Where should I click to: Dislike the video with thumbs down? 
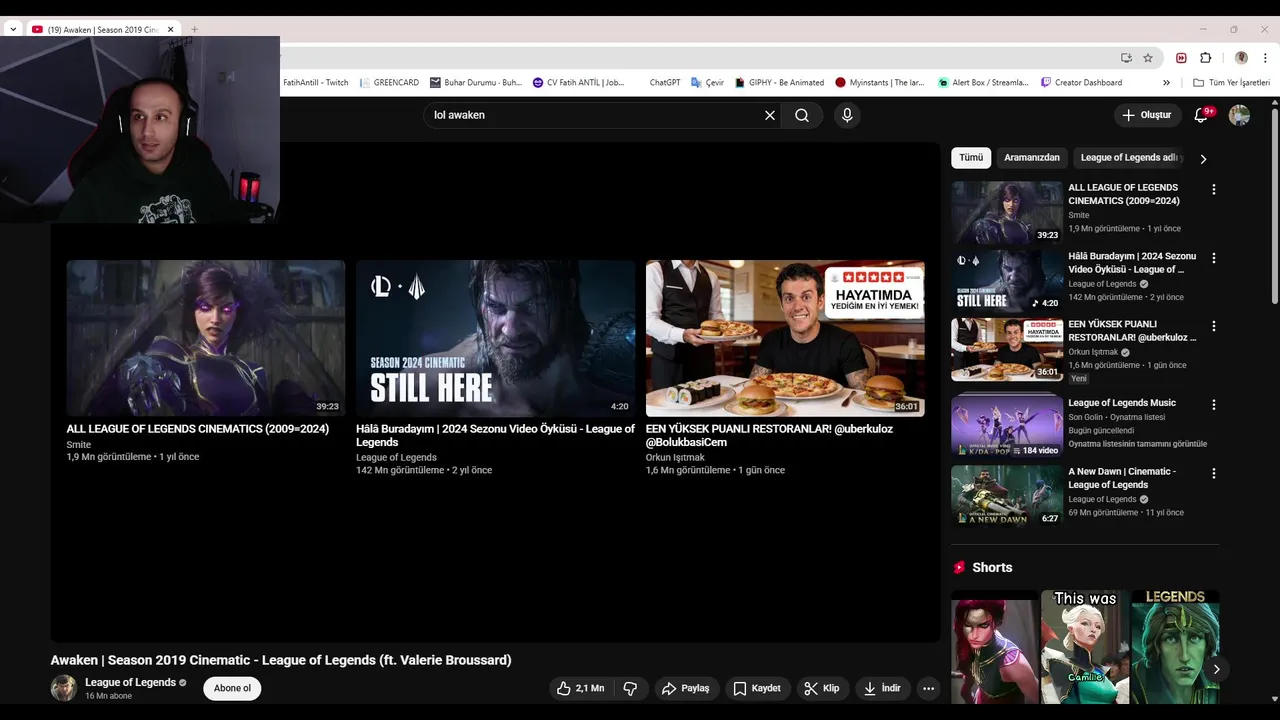pos(630,688)
